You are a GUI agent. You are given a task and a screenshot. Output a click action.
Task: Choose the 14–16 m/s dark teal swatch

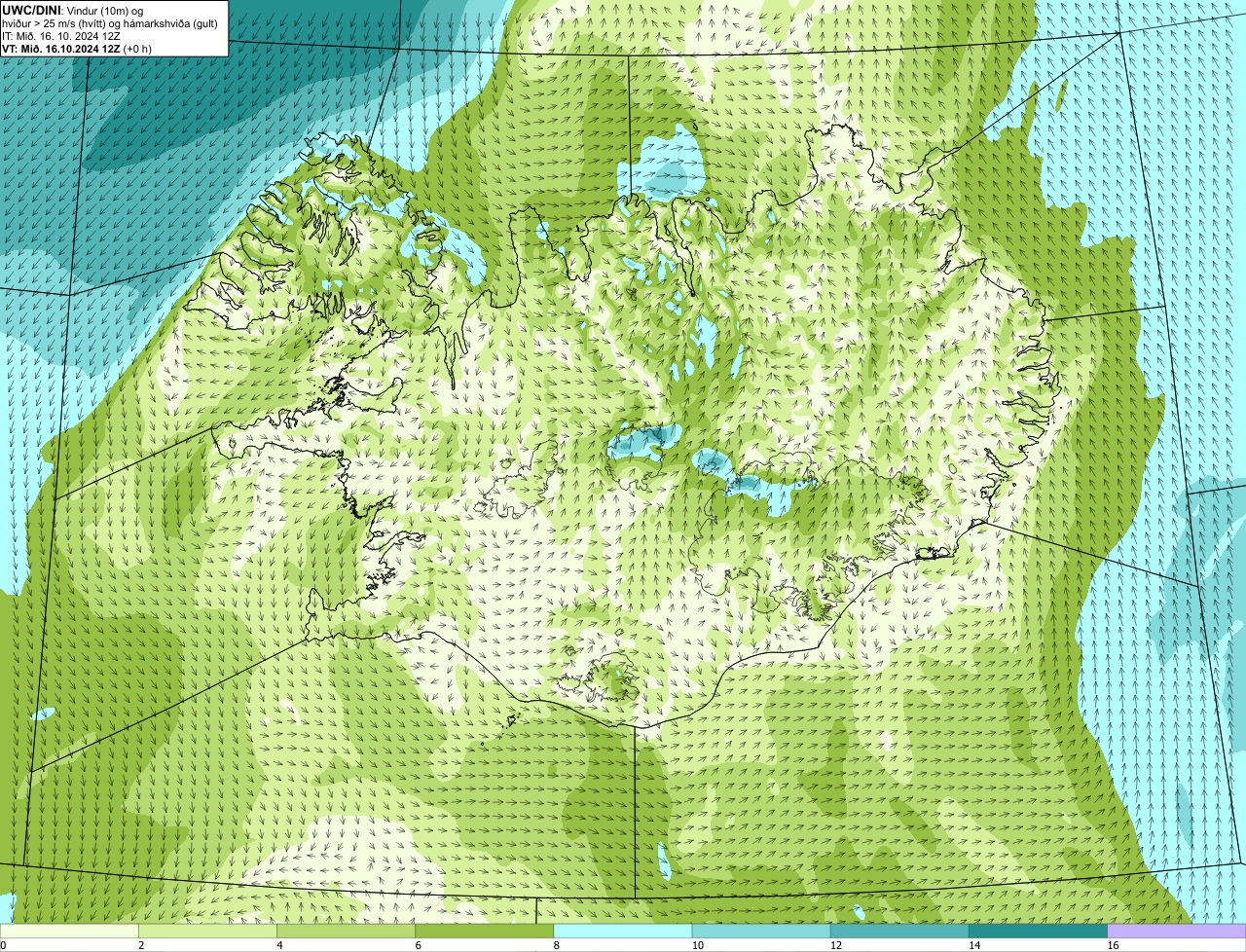pos(1039,932)
